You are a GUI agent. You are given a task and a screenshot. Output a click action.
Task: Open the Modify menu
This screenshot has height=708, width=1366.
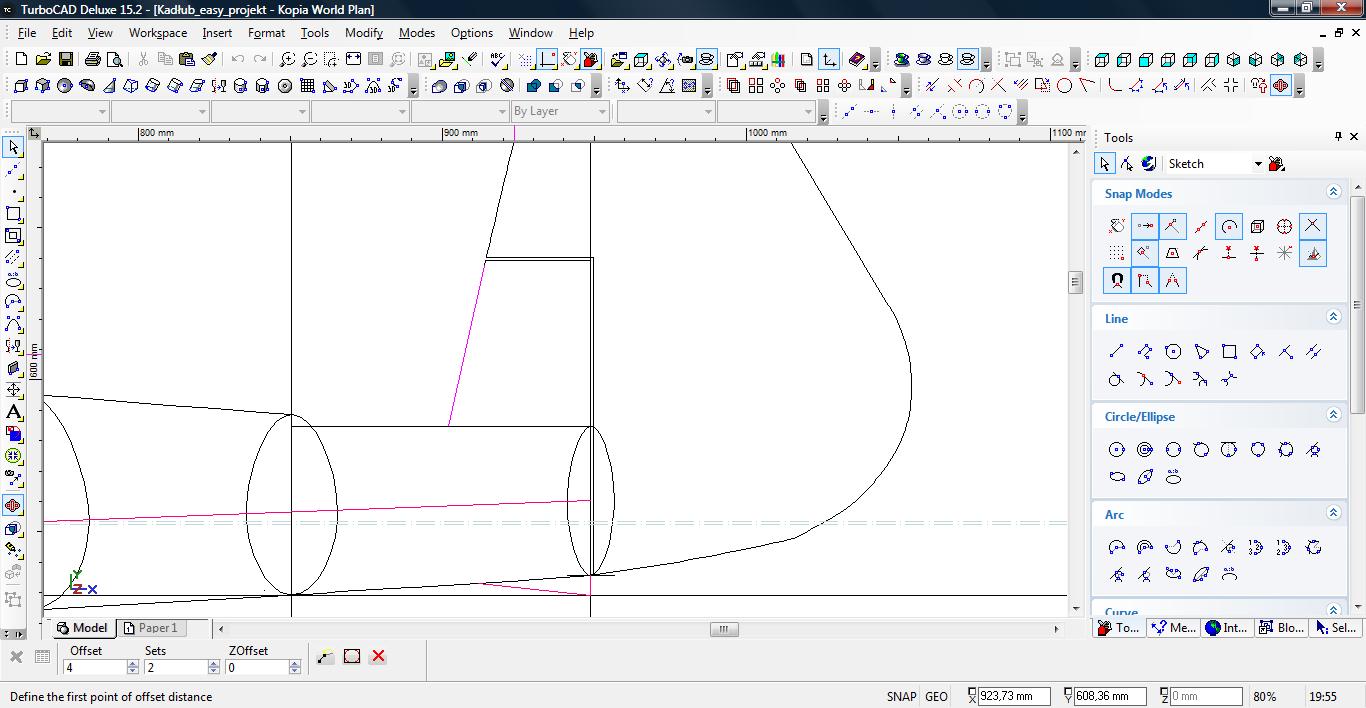pyautogui.click(x=363, y=33)
